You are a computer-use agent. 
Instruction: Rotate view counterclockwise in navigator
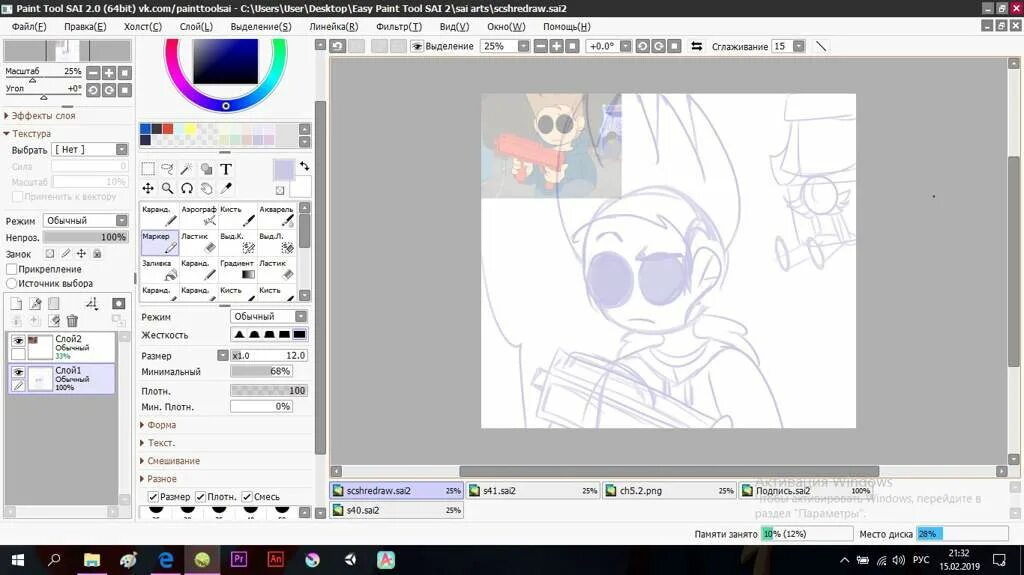[93, 90]
